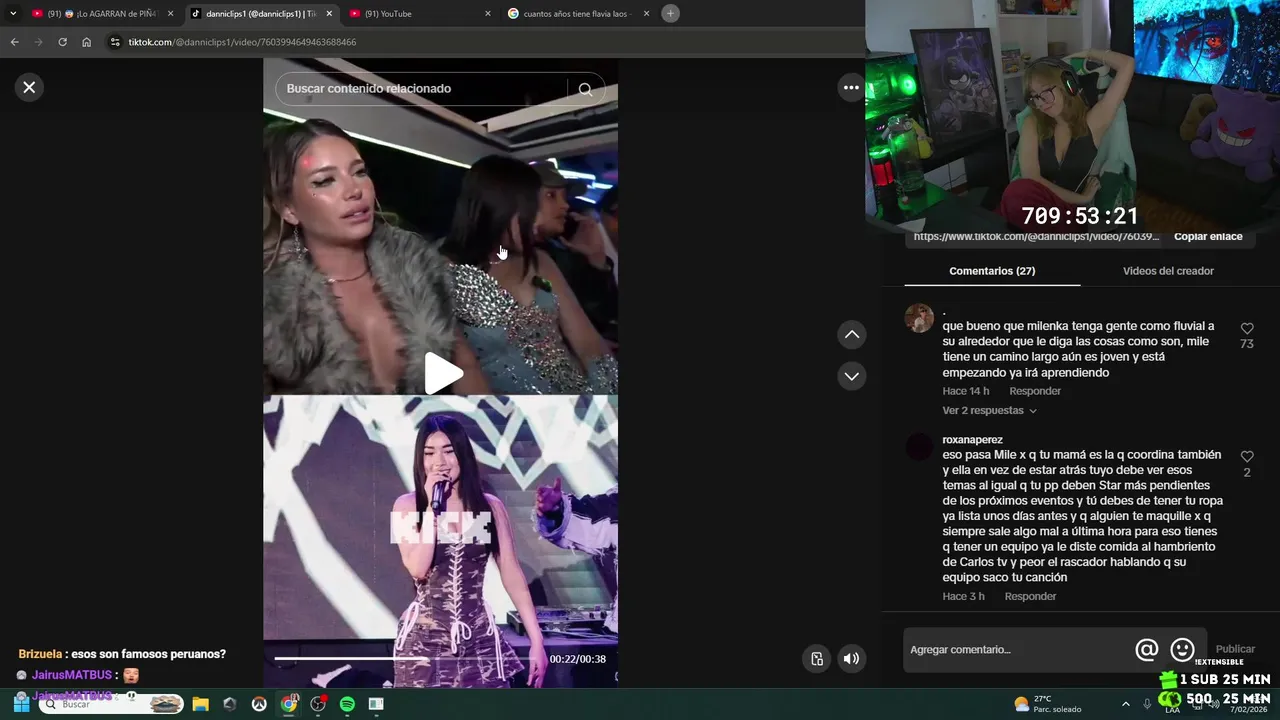Switch to Comentarios (27) tab

click(992, 271)
